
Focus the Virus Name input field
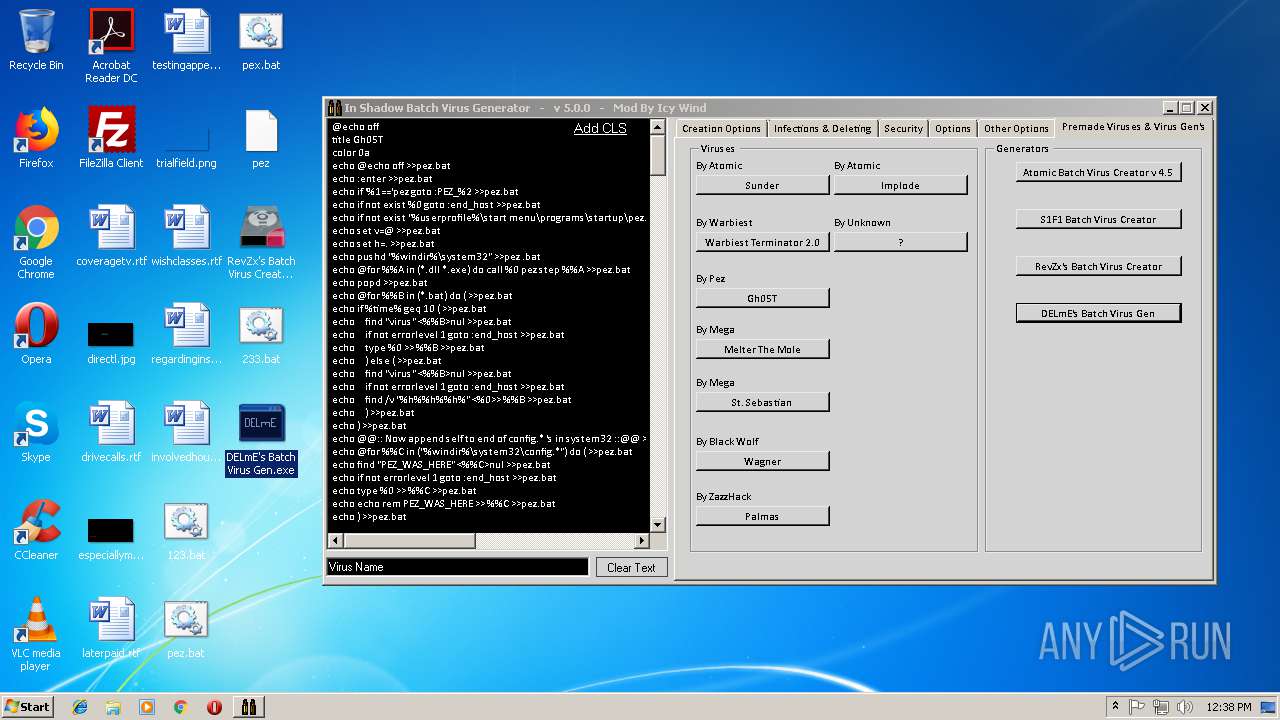point(458,567)
